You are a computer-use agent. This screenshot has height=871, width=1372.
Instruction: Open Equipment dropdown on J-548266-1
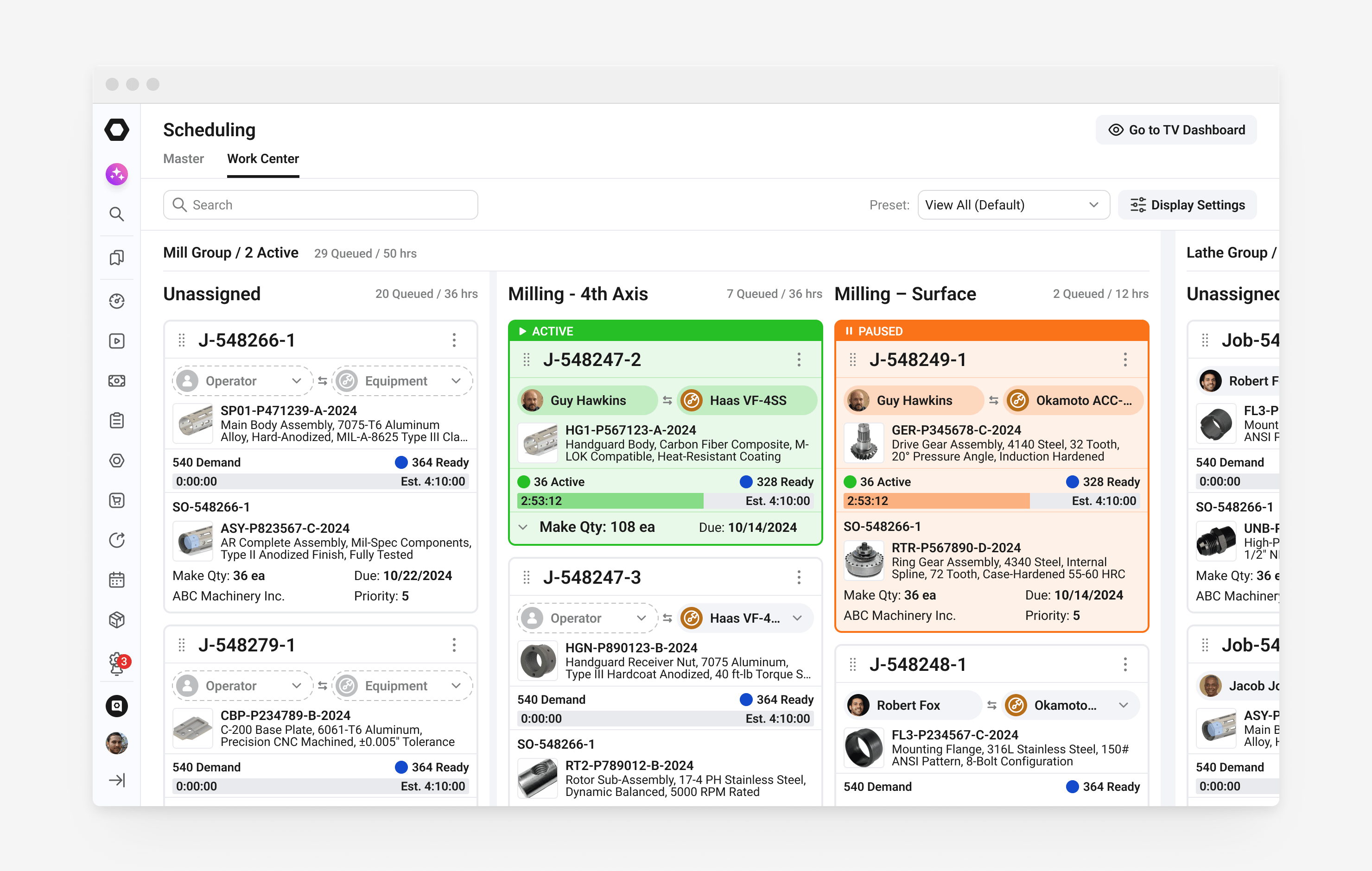(402, 380)
